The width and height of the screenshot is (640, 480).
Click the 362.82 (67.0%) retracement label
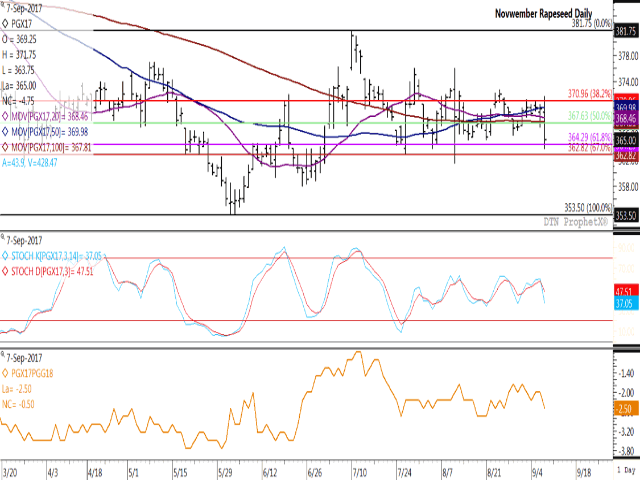click(590, 148)
